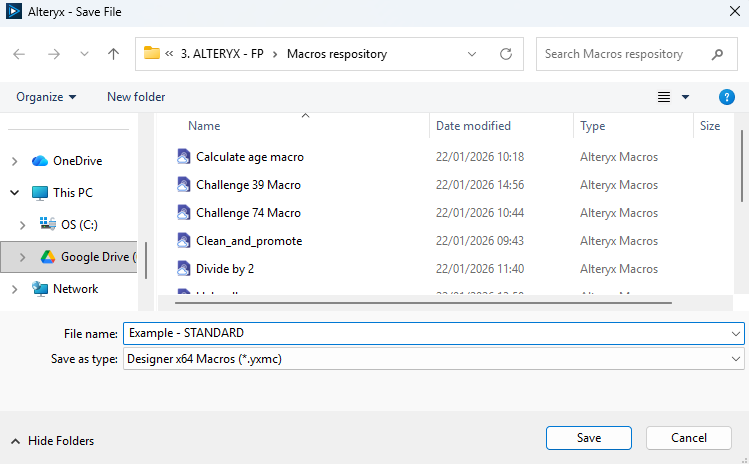Click the navigation pane scrollbar
The image size is (749, 464).
click(146, 260)
